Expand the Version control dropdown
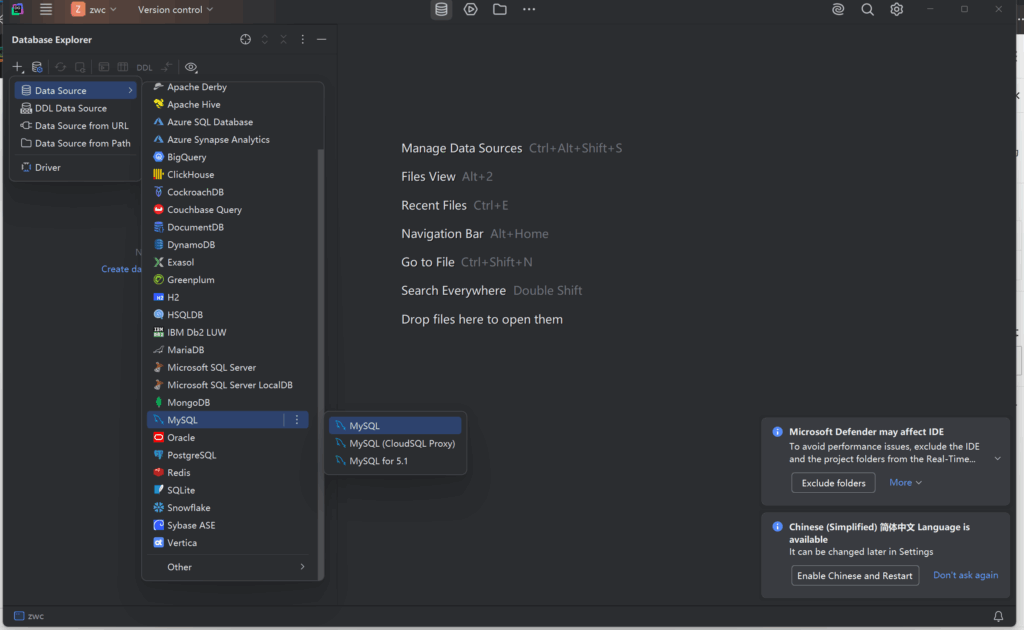The image size is (1024, 630). (x=175, y=9)
